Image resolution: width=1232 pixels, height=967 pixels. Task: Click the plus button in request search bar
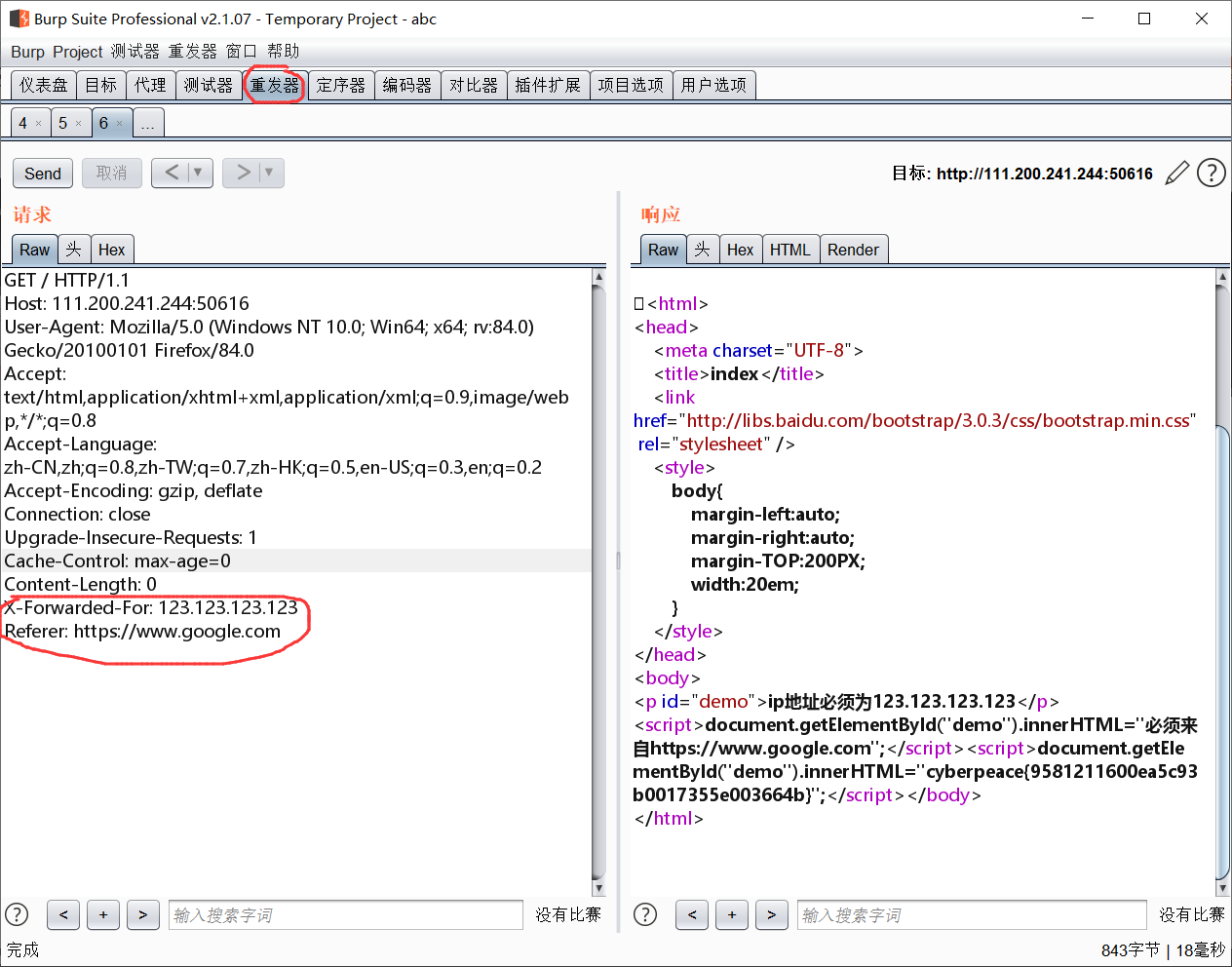coord(103,914)
